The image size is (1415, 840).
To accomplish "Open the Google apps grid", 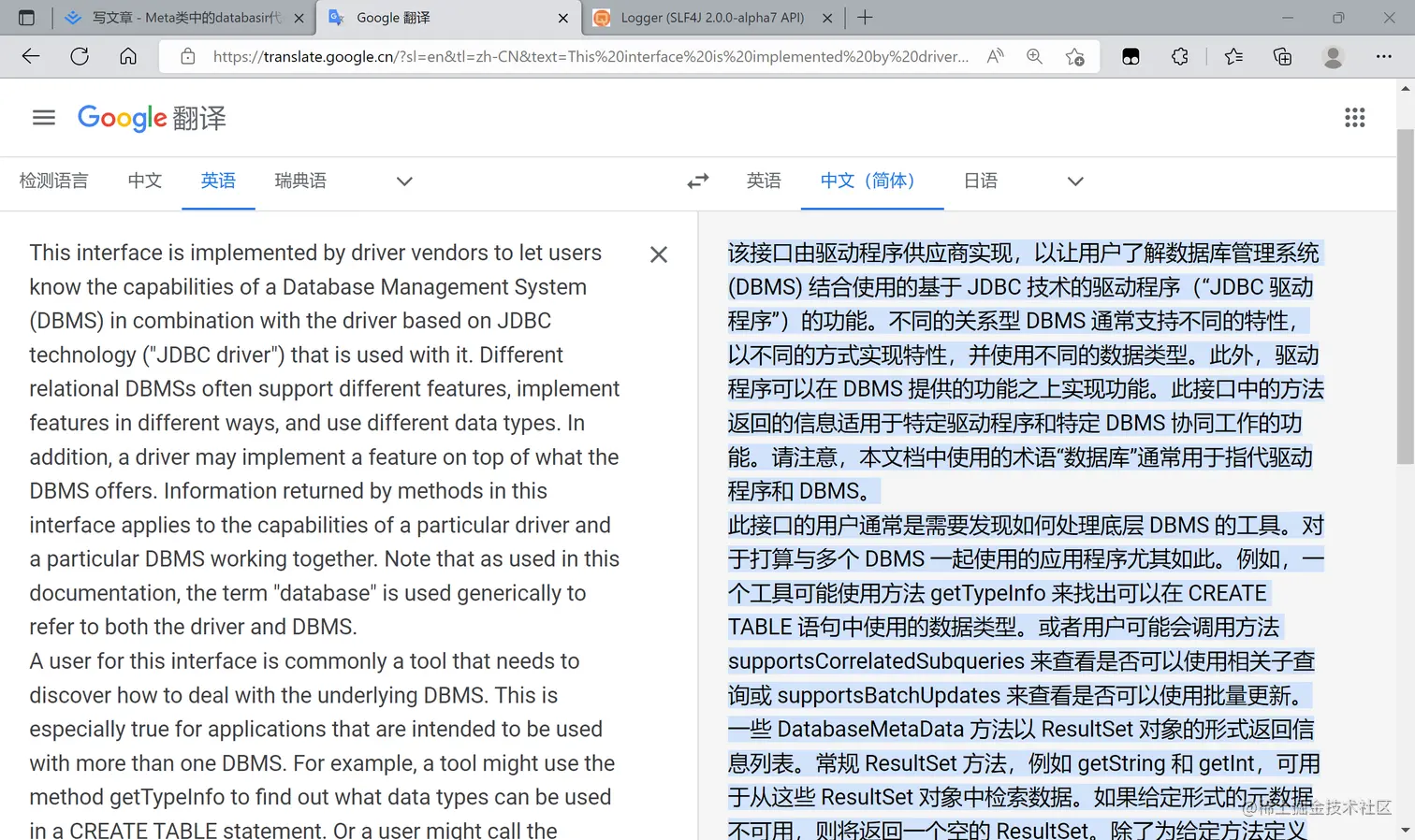I will point(1355,118).
